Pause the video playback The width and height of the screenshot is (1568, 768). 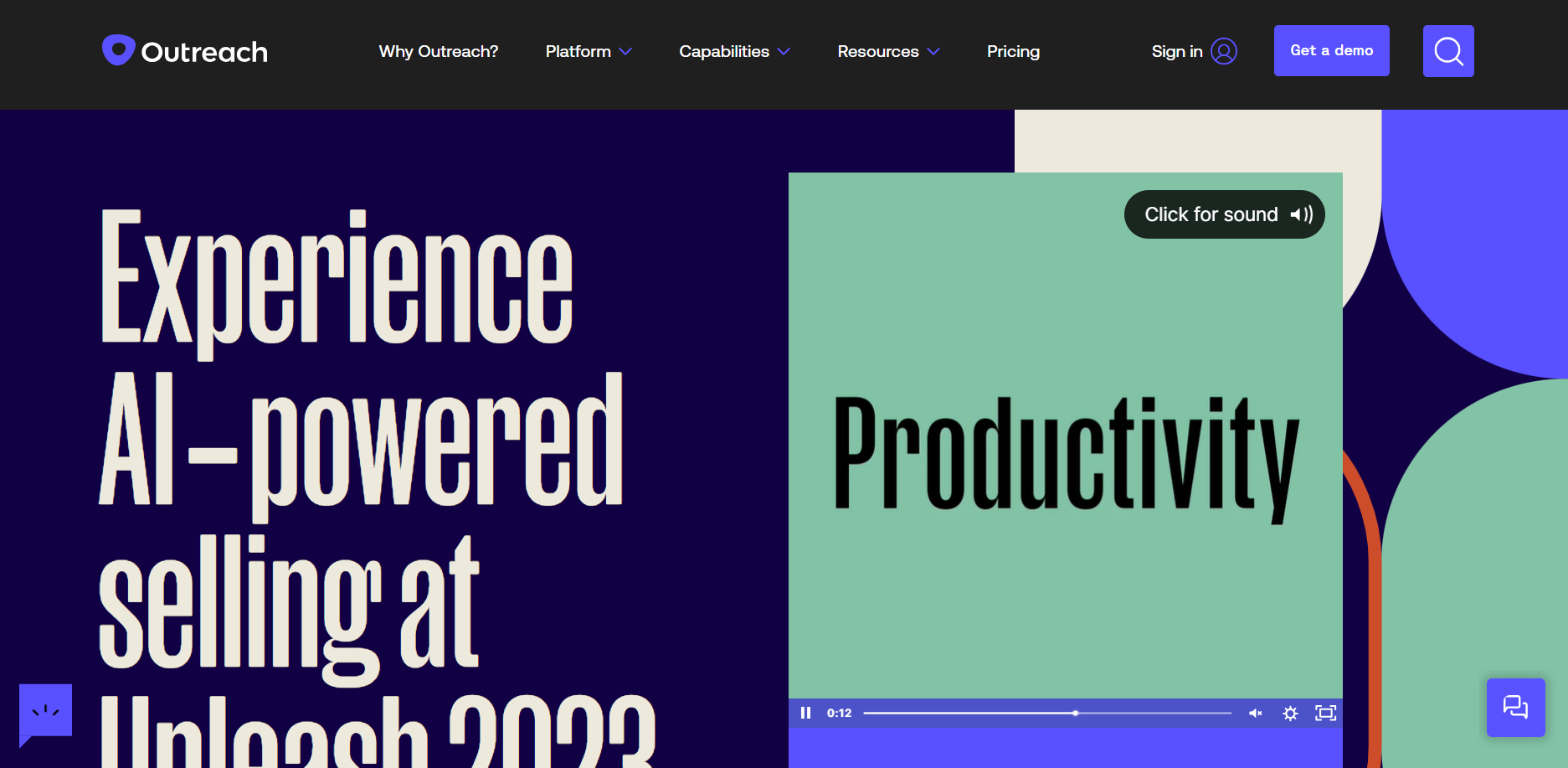(x=805, y=713)
